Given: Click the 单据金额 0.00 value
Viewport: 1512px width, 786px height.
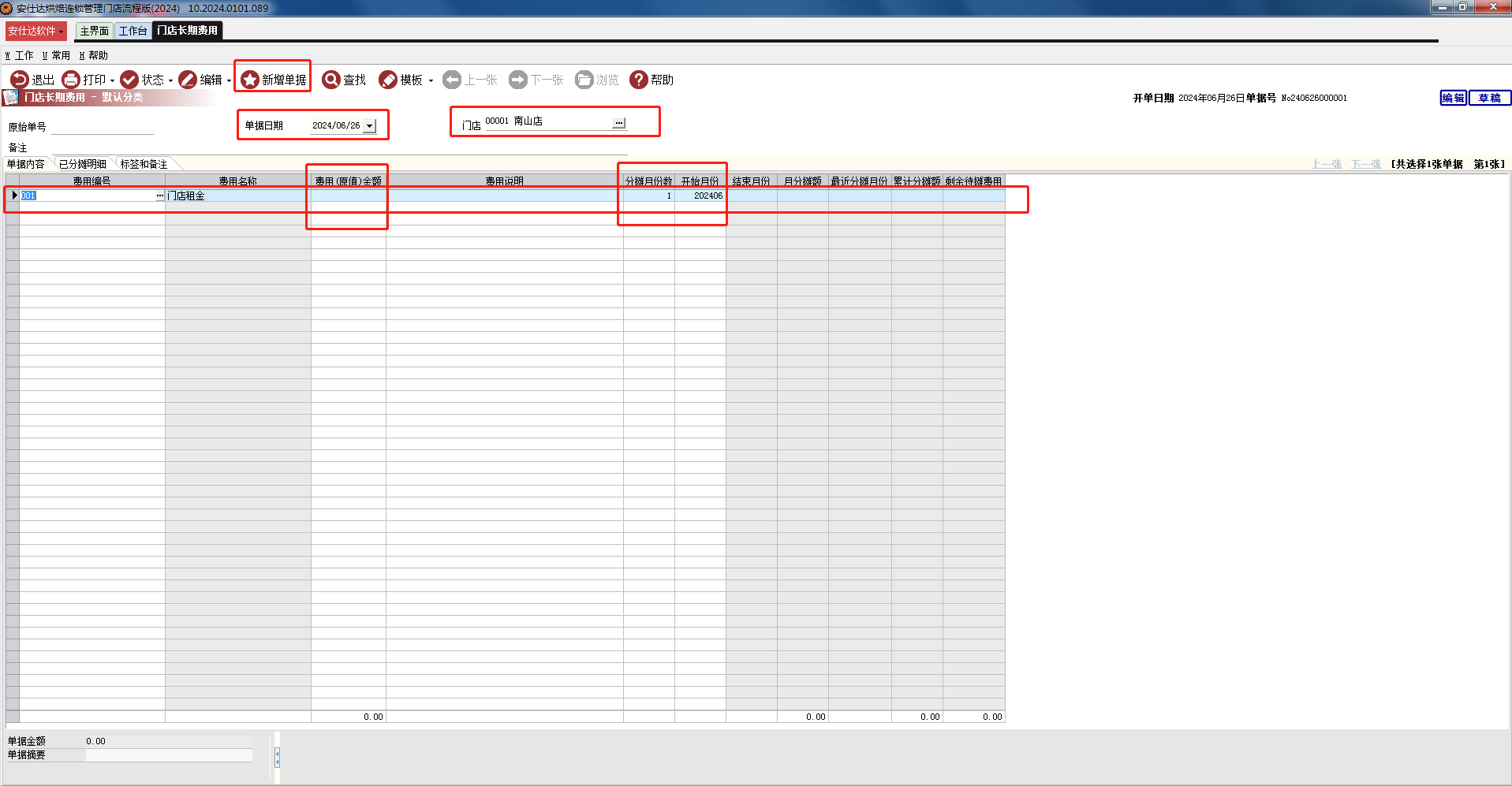Looking at the screenshot, I should [x=96, y=742].
